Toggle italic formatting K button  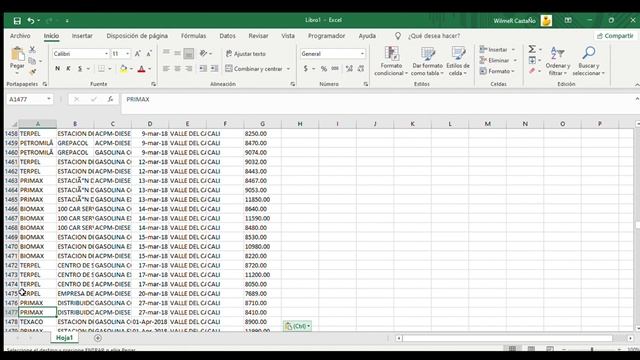pos(69,69)
